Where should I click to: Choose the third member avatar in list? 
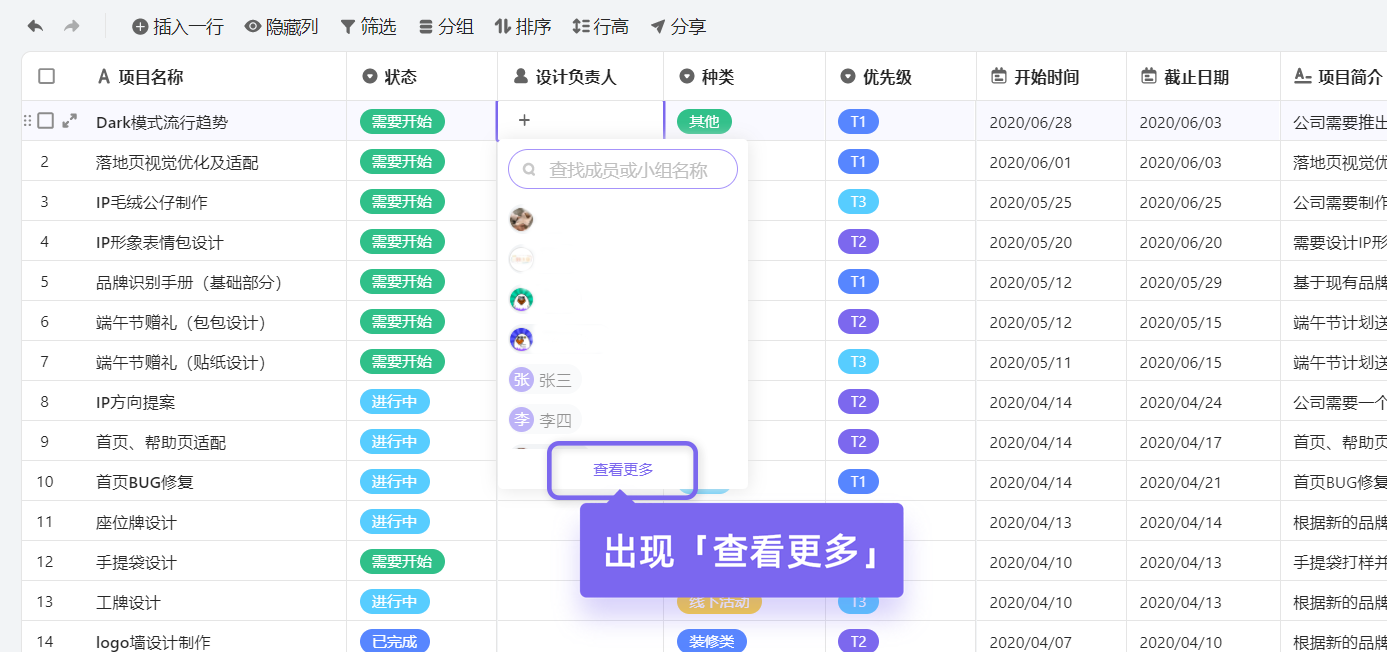521,300
